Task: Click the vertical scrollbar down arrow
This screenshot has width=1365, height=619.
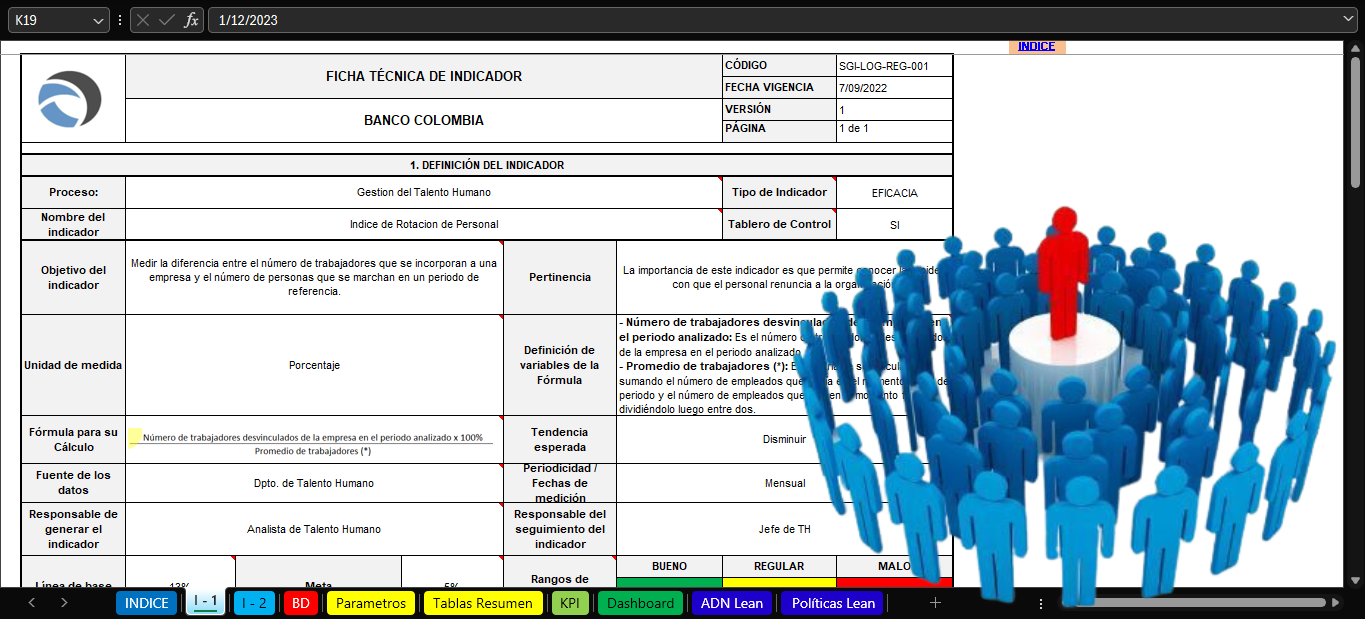Action: [1355, 578]
